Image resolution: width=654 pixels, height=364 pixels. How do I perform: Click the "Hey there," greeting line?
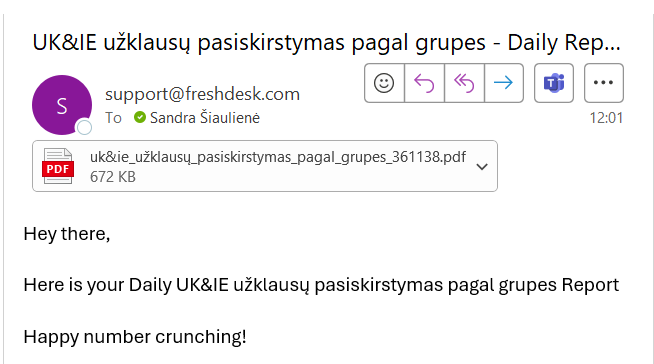67,234
